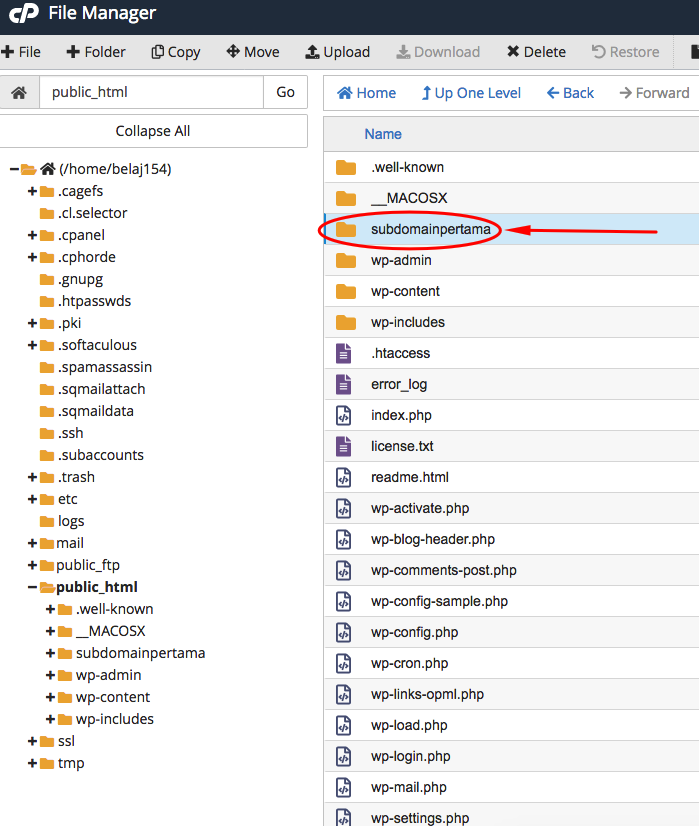
Task: Click the error_log file icon
Action: tap(343, 385)
